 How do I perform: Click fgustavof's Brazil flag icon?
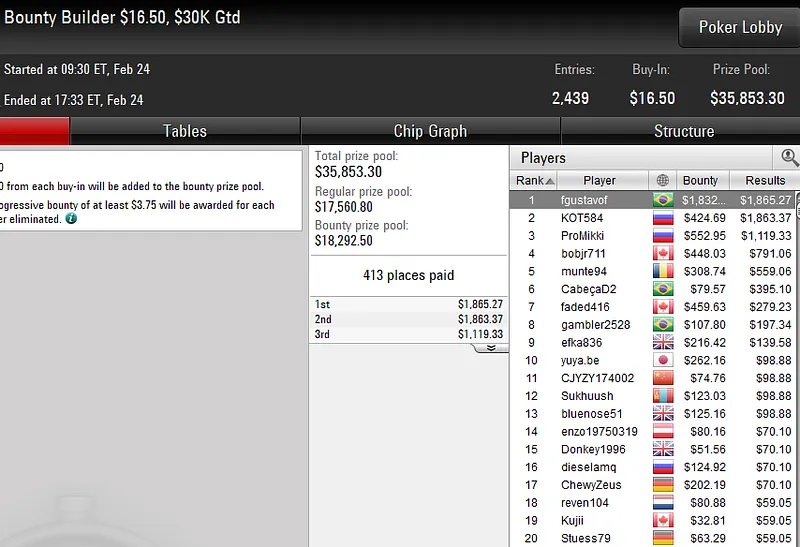pos(663,200)
